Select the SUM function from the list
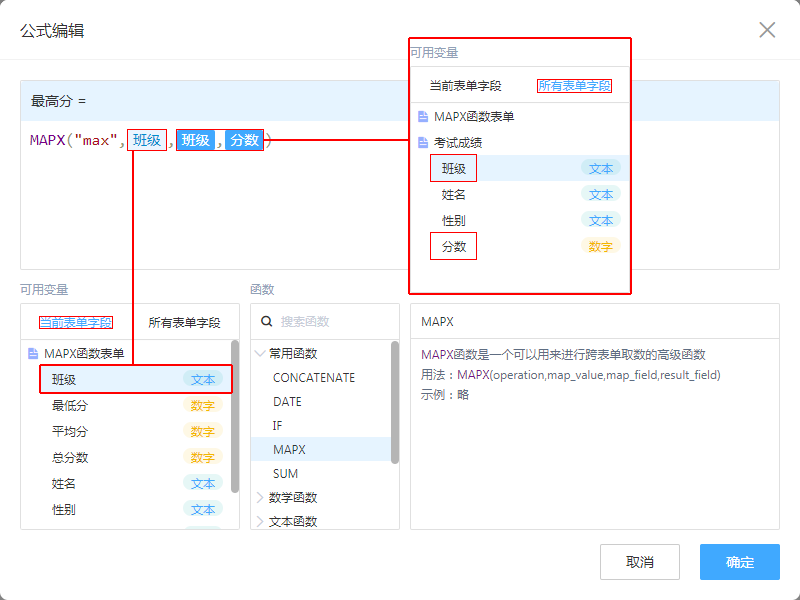Viewport: 800px width, 600px height. coord(285,474)
